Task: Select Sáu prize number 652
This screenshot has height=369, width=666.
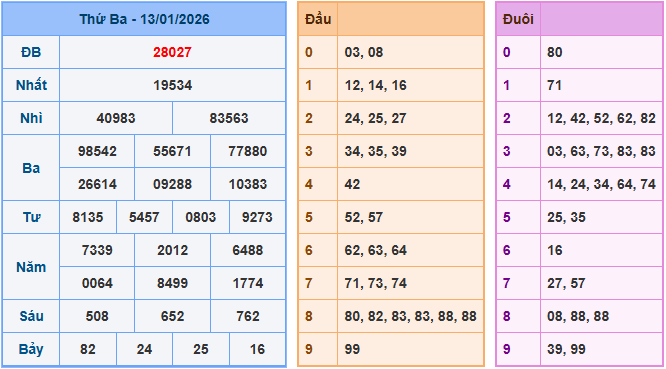Action: pos(172,316)
